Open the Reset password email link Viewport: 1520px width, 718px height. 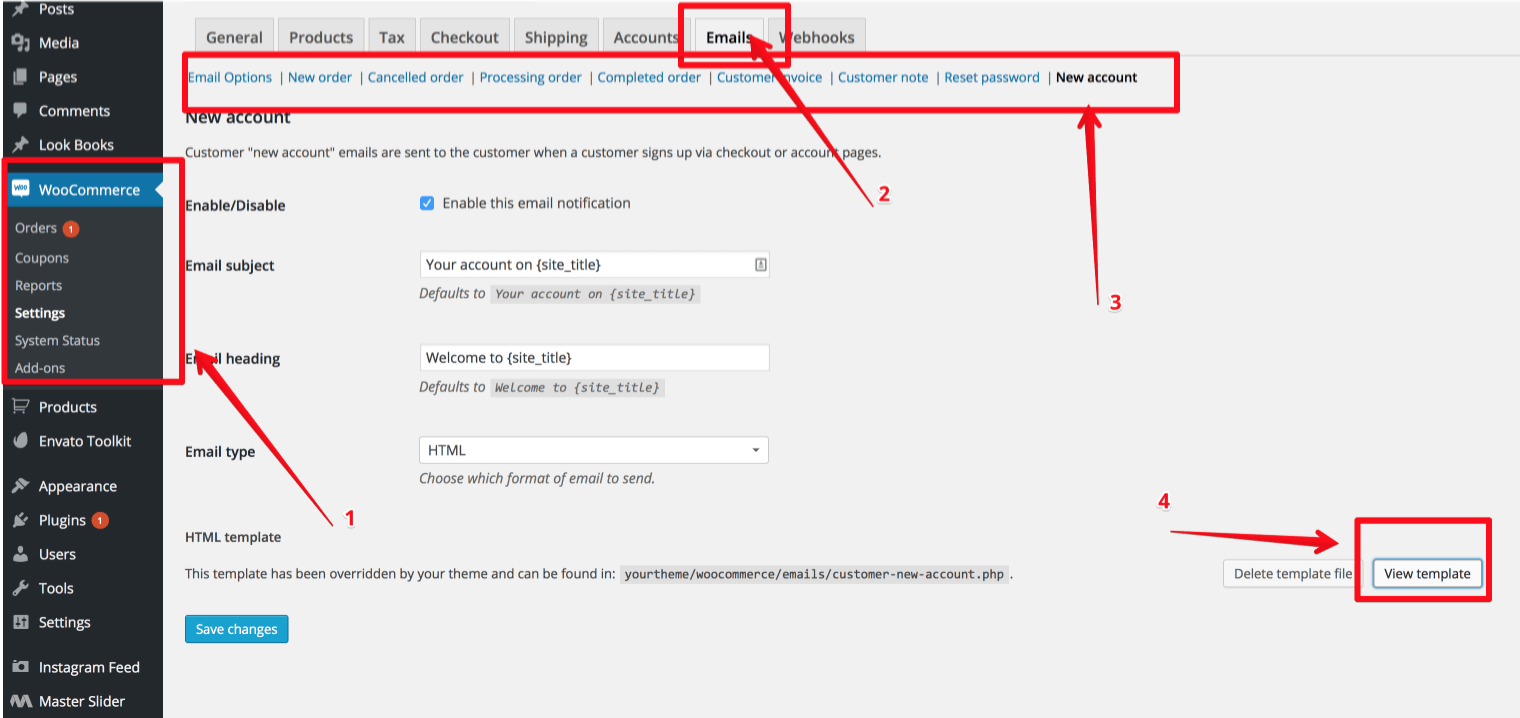pyautogui.click(x=992, y=77)
